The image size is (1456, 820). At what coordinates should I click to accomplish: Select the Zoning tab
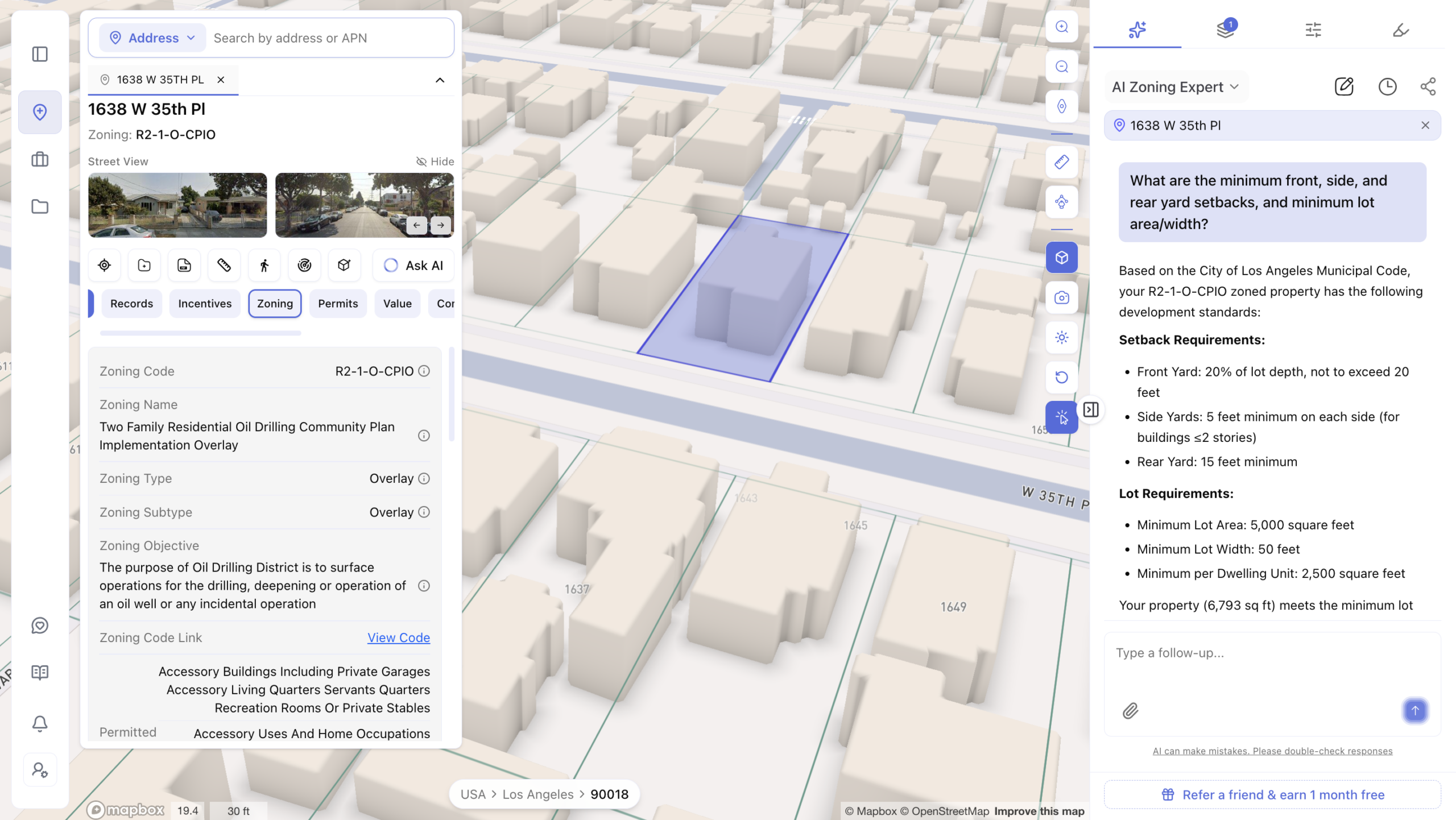point(275,304)
